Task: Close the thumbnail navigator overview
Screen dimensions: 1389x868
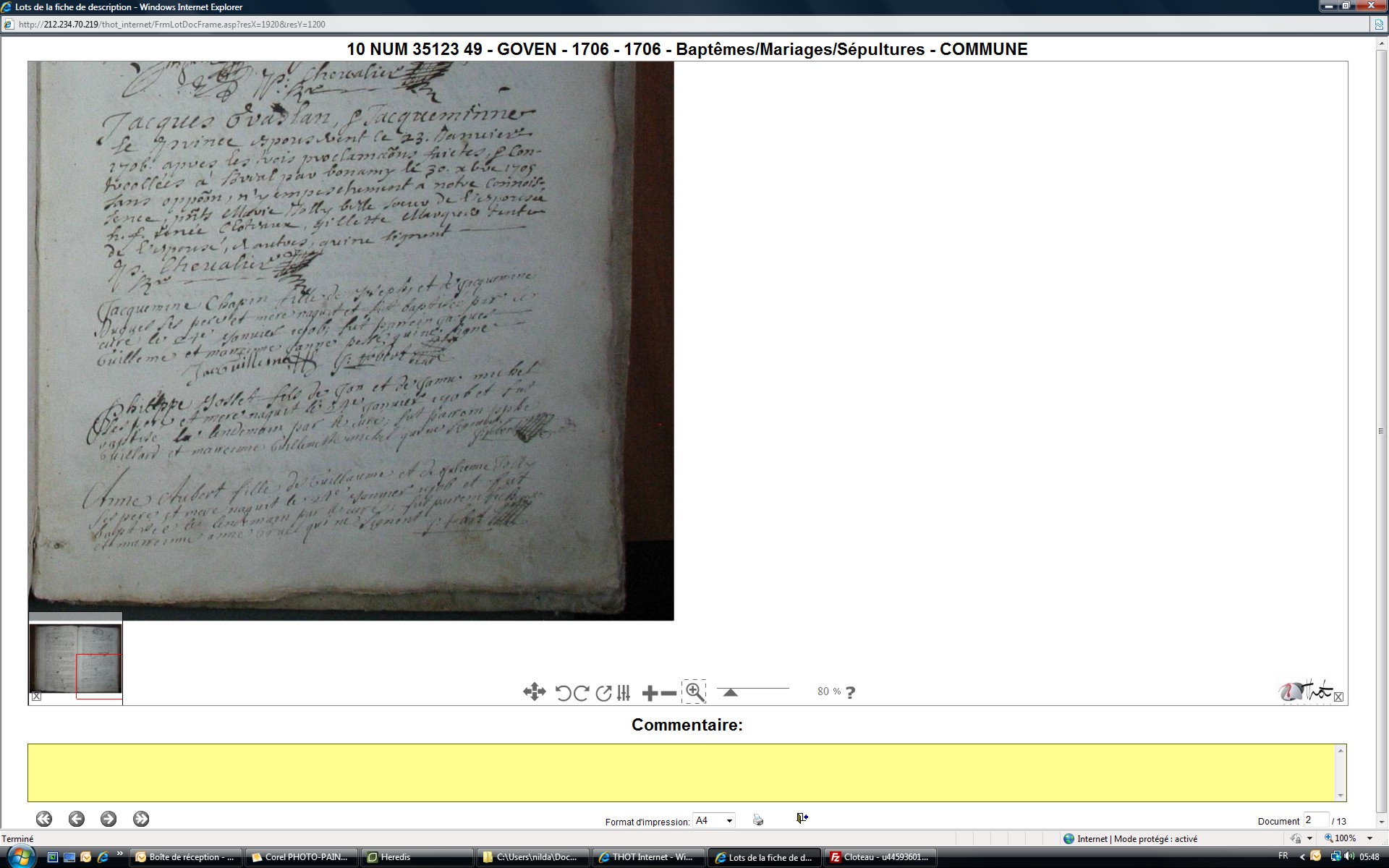Action: [37, 697]
